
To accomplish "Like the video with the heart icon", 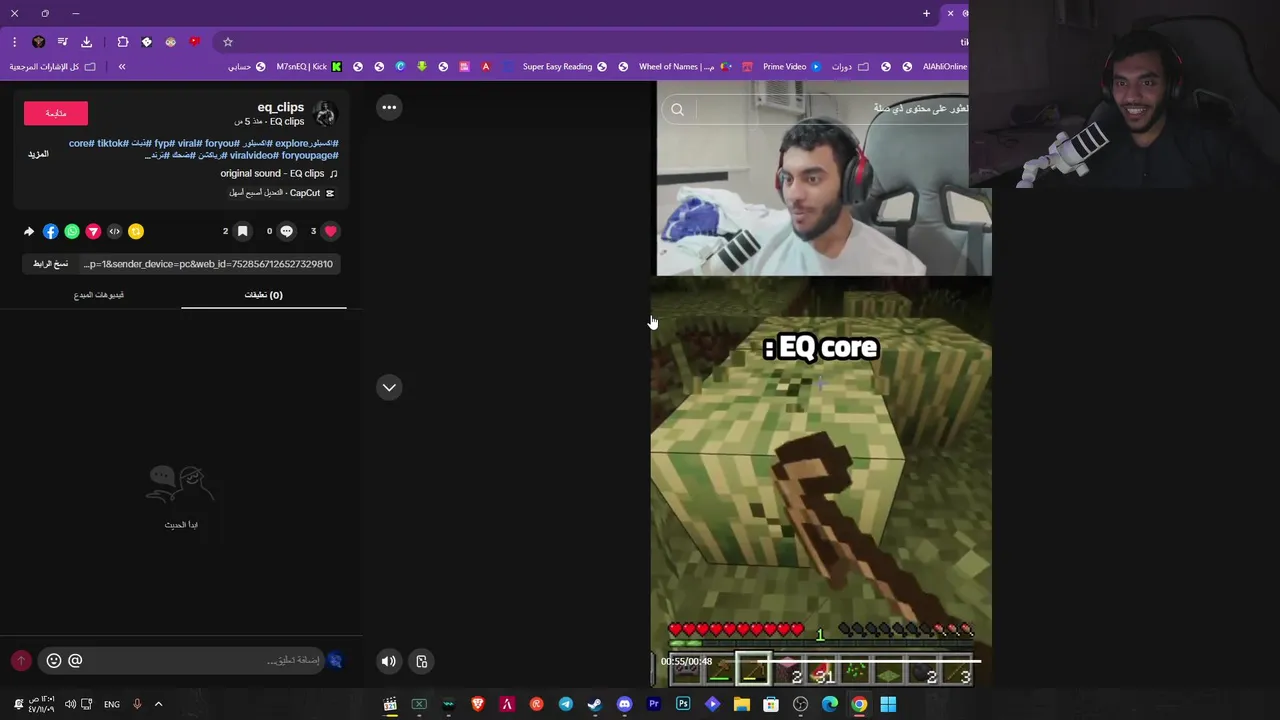I will pos(331,231).
